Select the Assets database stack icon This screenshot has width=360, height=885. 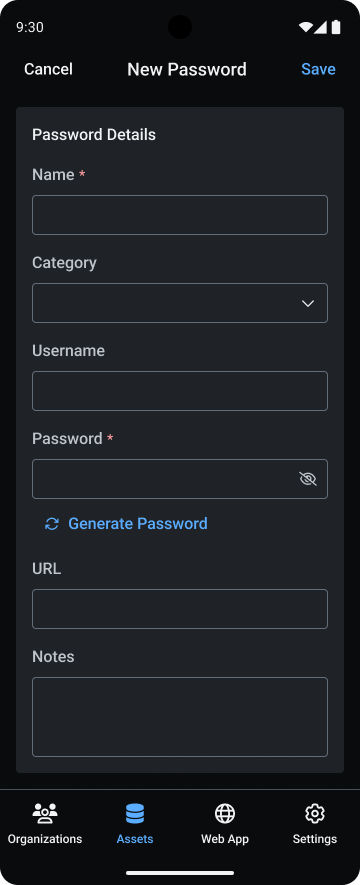tap(135, 813)
